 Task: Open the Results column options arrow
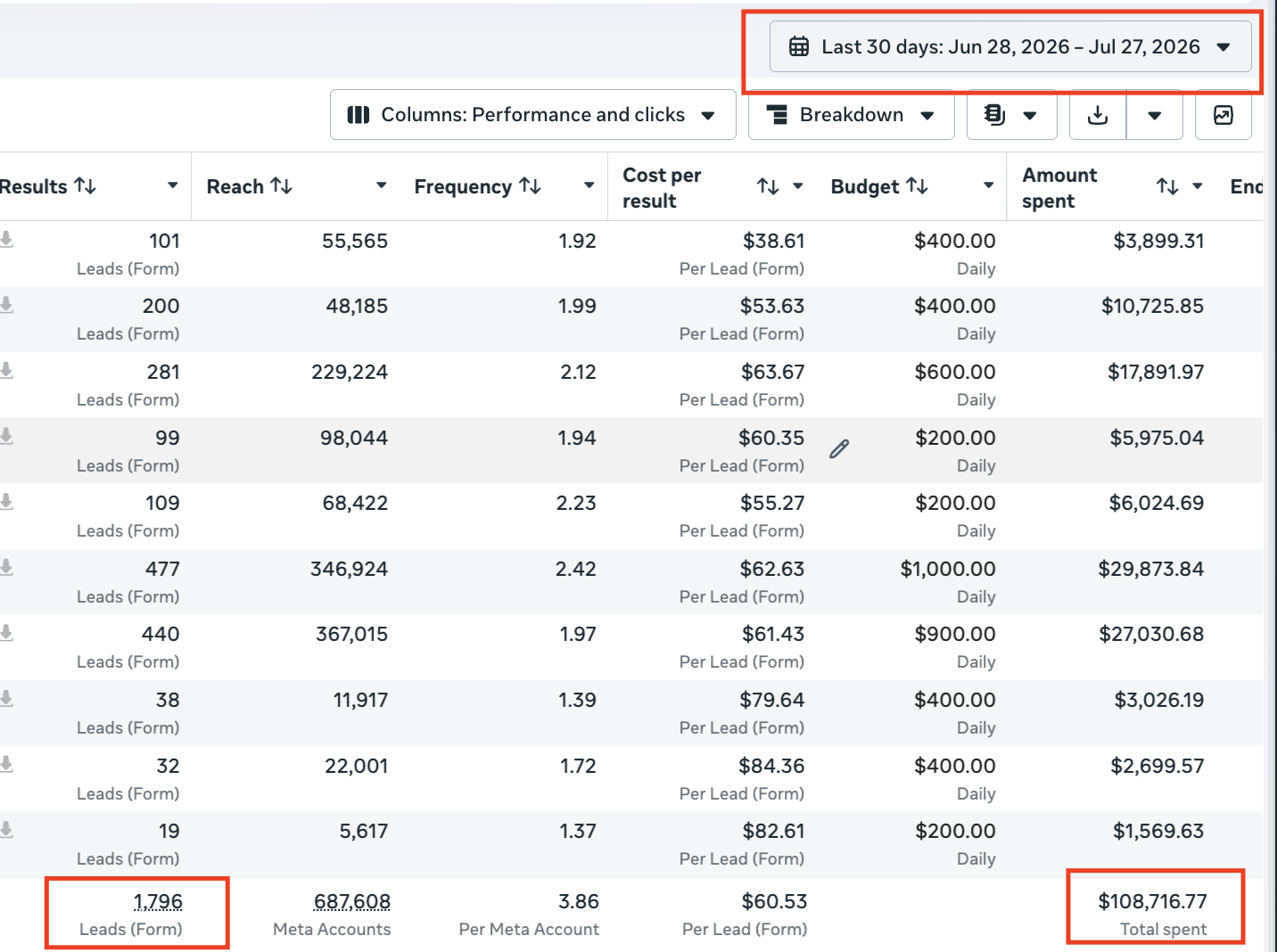[x=173, y=185]
